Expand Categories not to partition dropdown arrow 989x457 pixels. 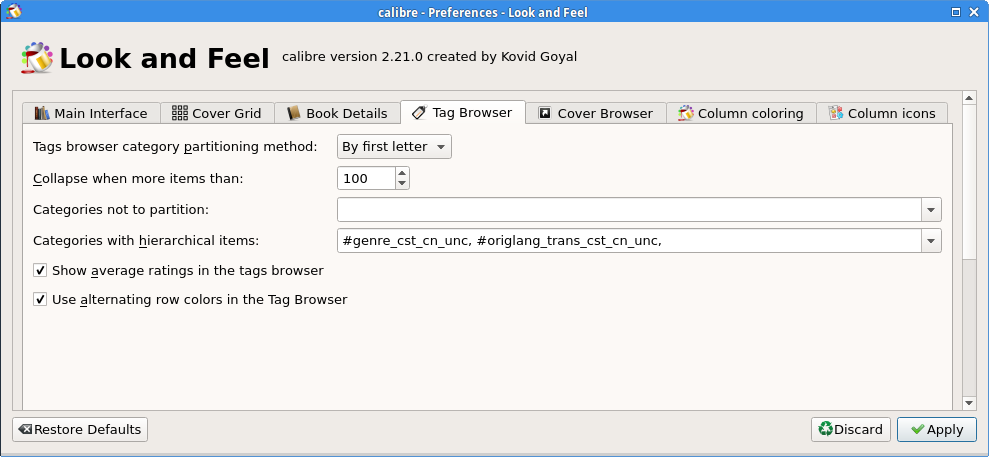point(931,210)
